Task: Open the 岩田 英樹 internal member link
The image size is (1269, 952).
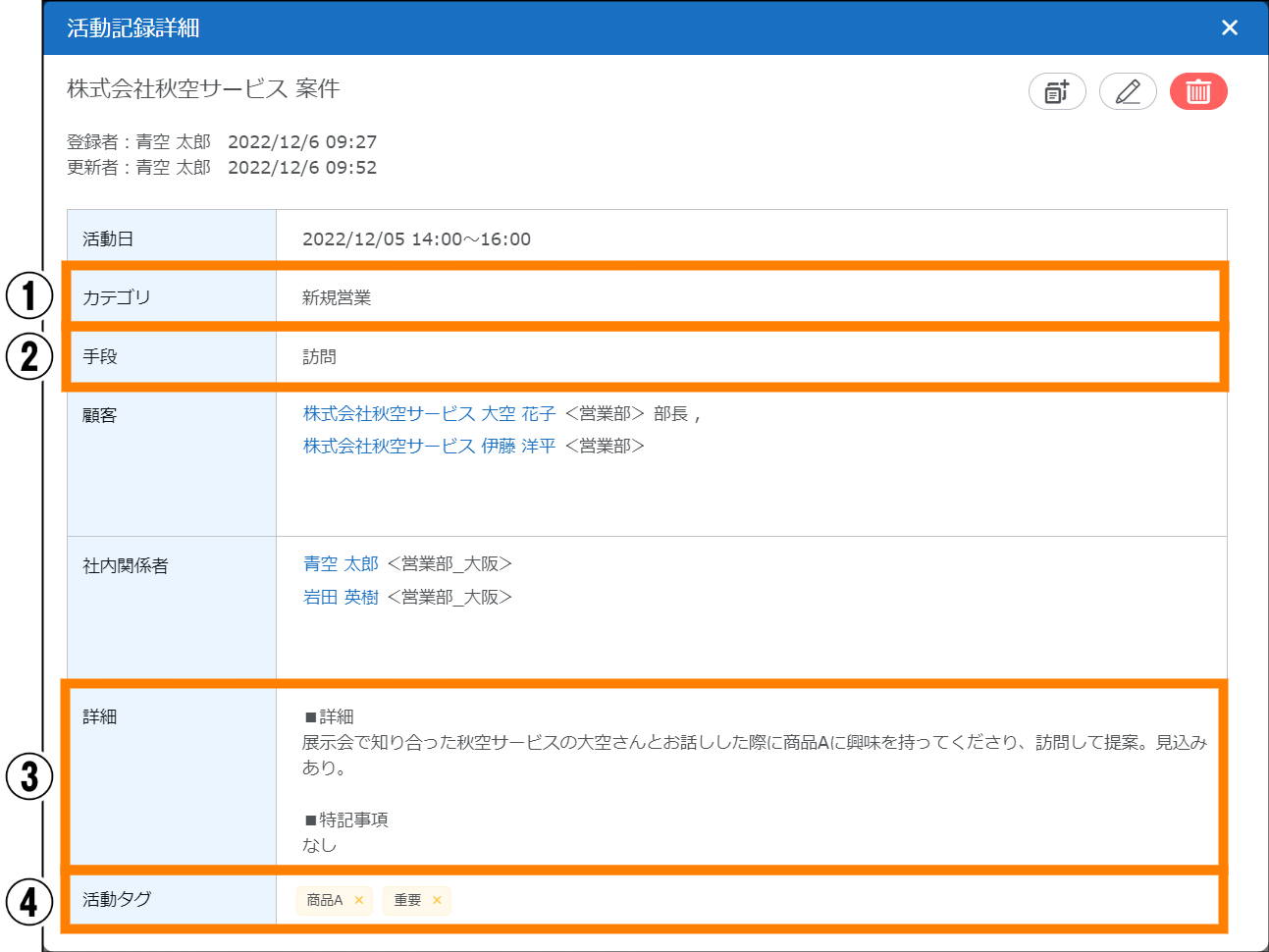Action: 341,598
